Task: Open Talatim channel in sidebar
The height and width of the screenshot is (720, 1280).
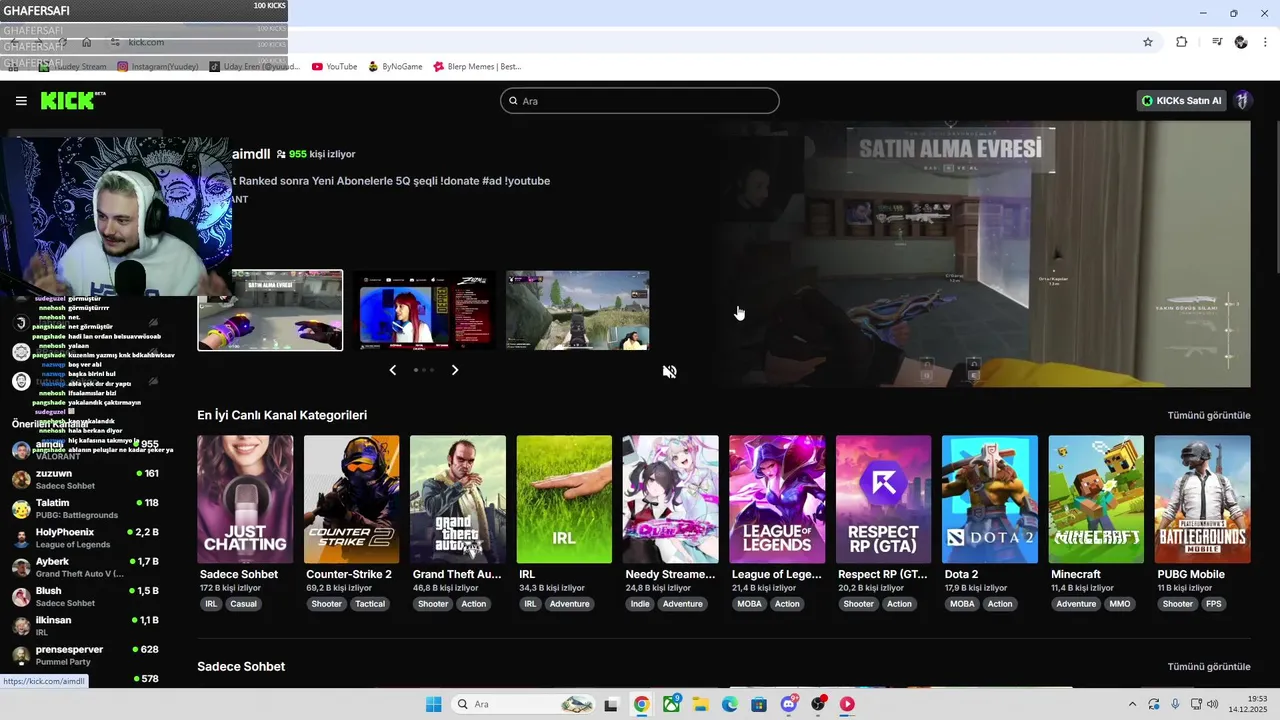Action: pyautogui.click(x=86, y=508)
